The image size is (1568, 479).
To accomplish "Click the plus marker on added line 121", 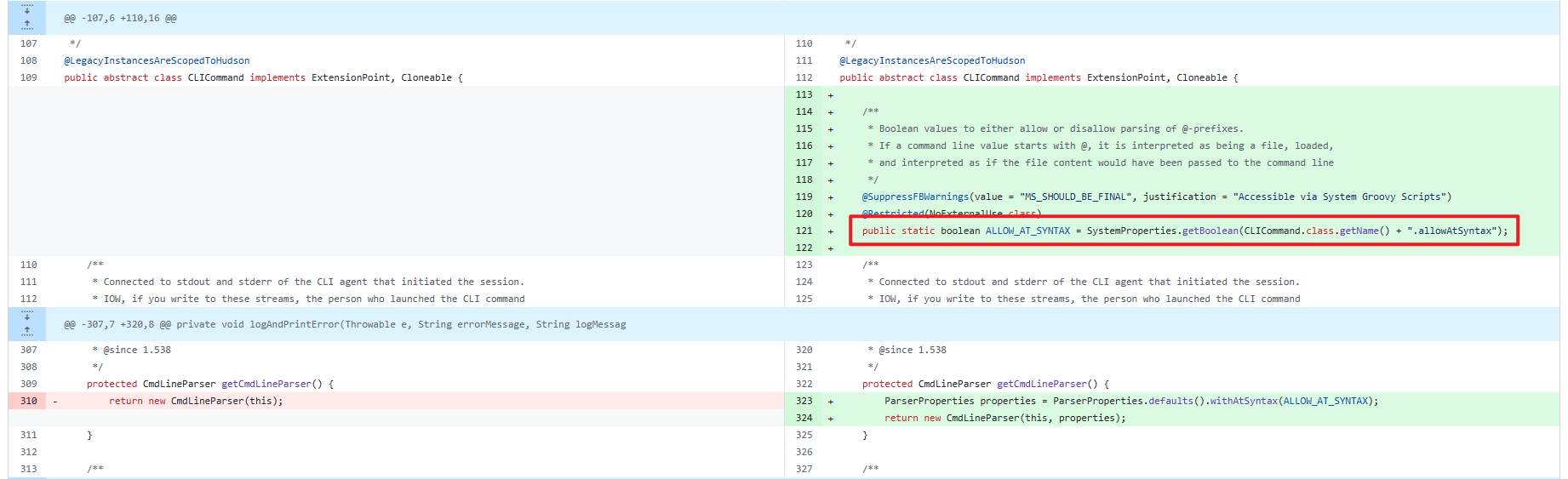I will 831,231.
